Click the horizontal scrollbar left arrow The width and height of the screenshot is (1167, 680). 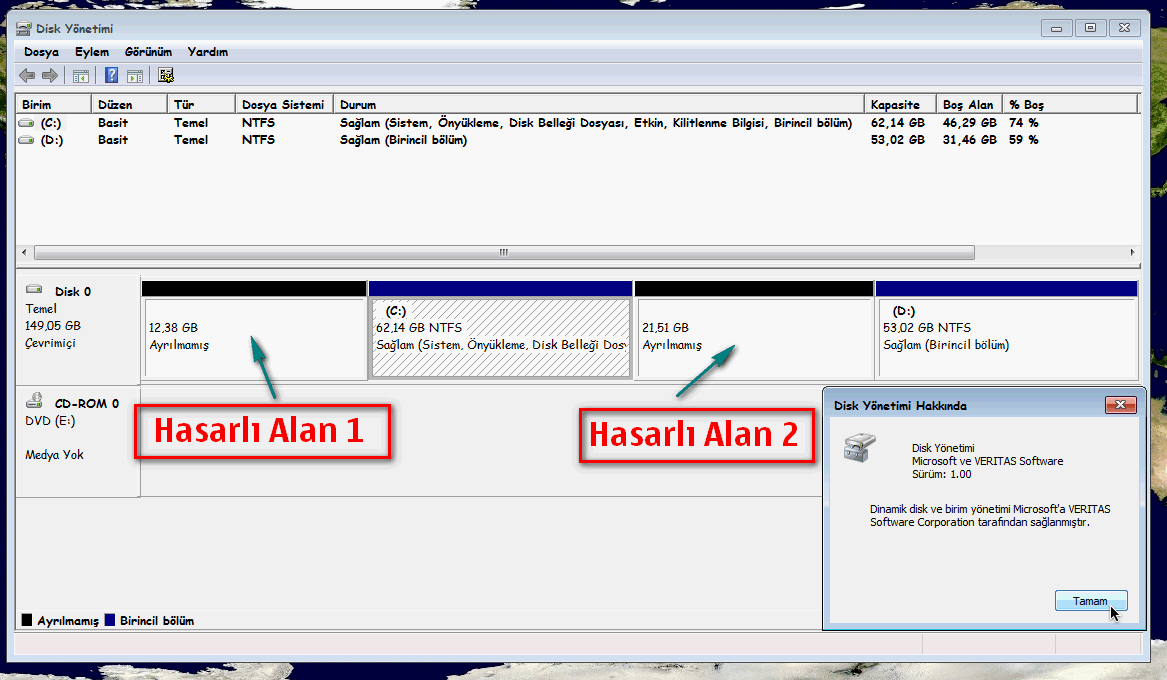(x=24, y=253)
